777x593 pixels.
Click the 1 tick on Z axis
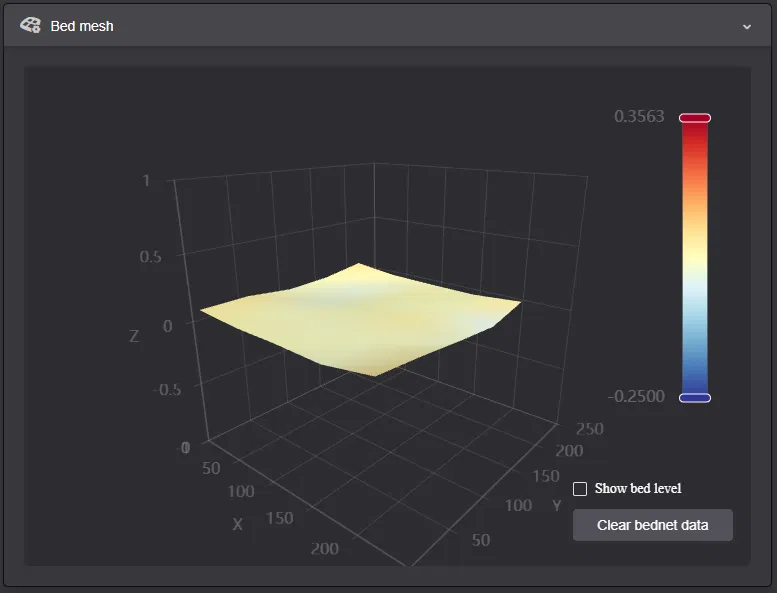146,180
